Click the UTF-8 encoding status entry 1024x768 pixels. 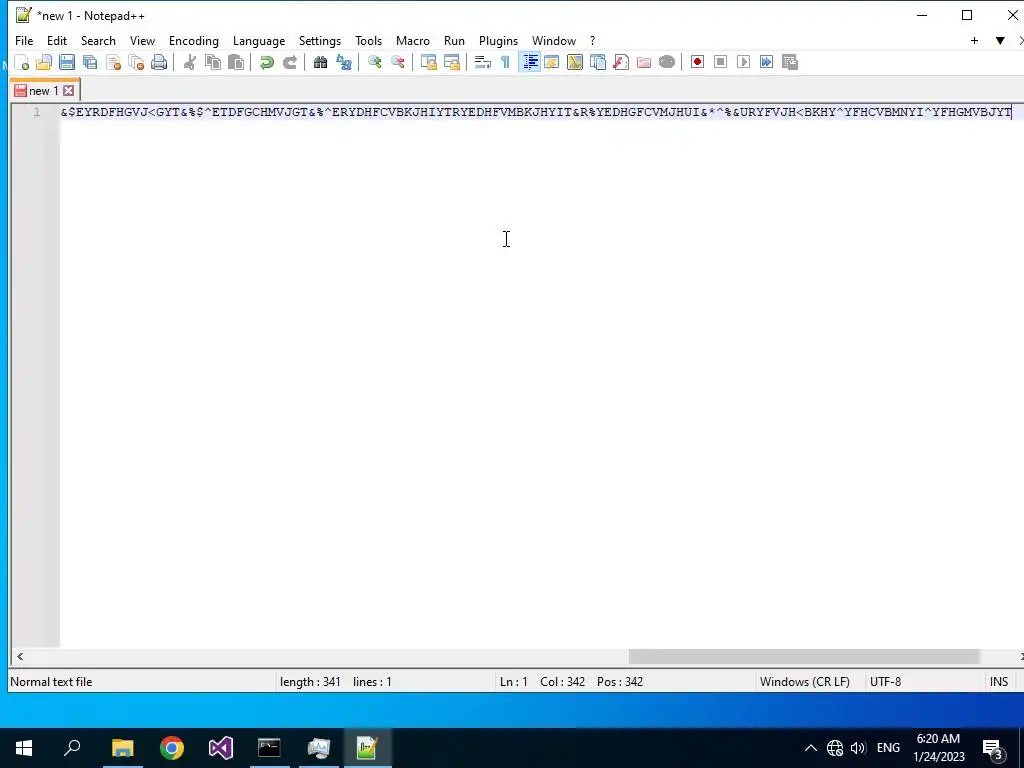coord(886,682)
